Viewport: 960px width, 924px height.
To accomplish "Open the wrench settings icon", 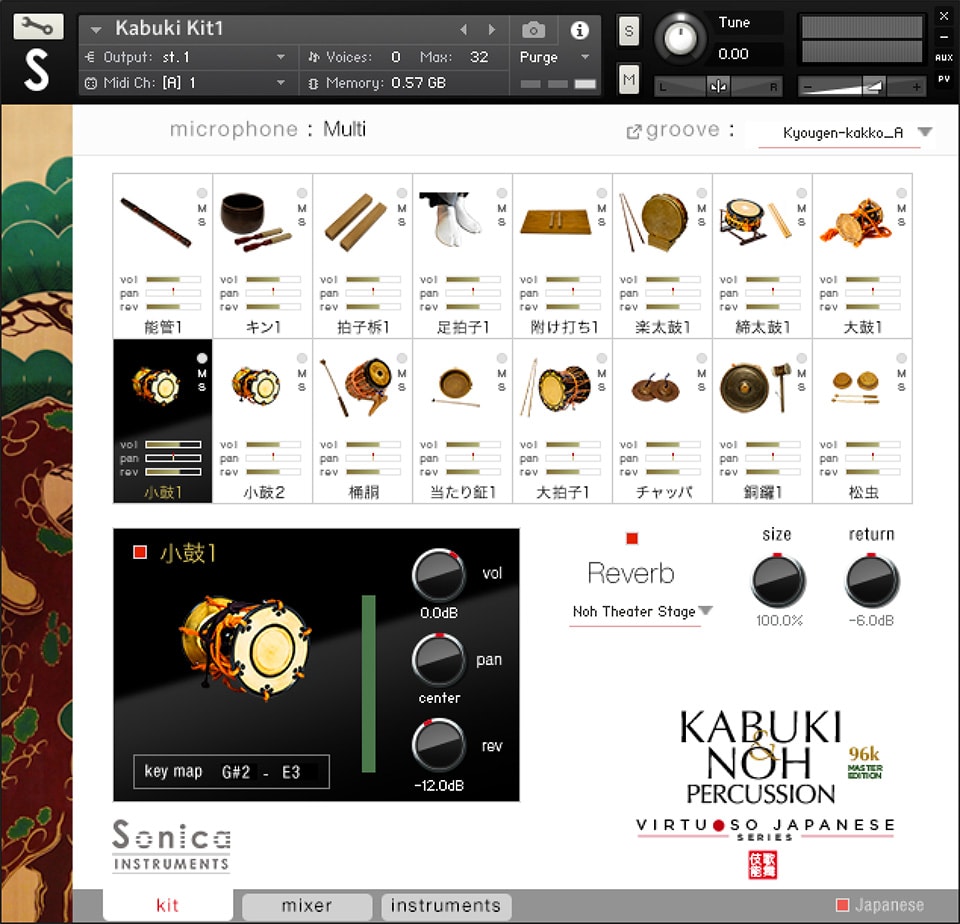I will click(x=38, y=27).
